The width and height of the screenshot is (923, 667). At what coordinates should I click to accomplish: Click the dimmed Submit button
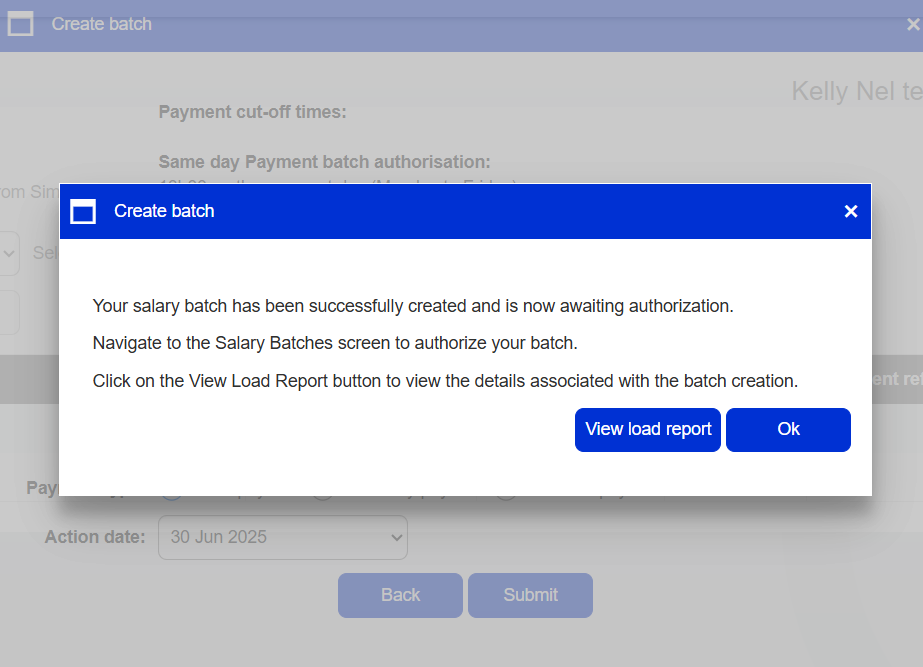tap(530, 595)
